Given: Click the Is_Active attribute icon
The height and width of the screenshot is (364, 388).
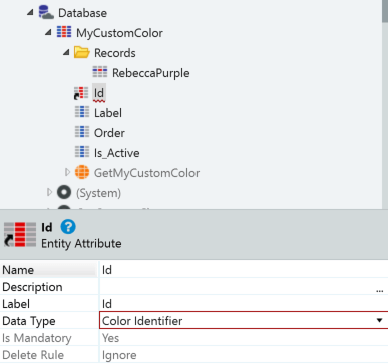Looking at the screenshot, I should pyautogui.click(x=82, y=152).
